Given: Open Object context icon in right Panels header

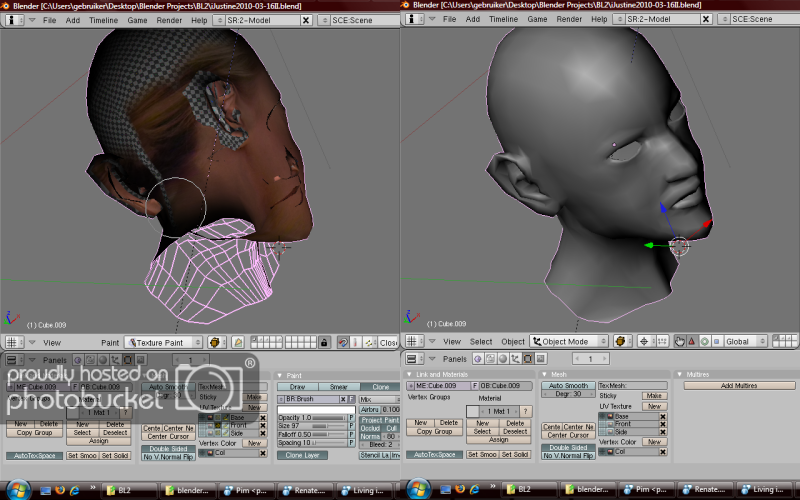Looking at the screenshot, I should [x=515, y=359].
